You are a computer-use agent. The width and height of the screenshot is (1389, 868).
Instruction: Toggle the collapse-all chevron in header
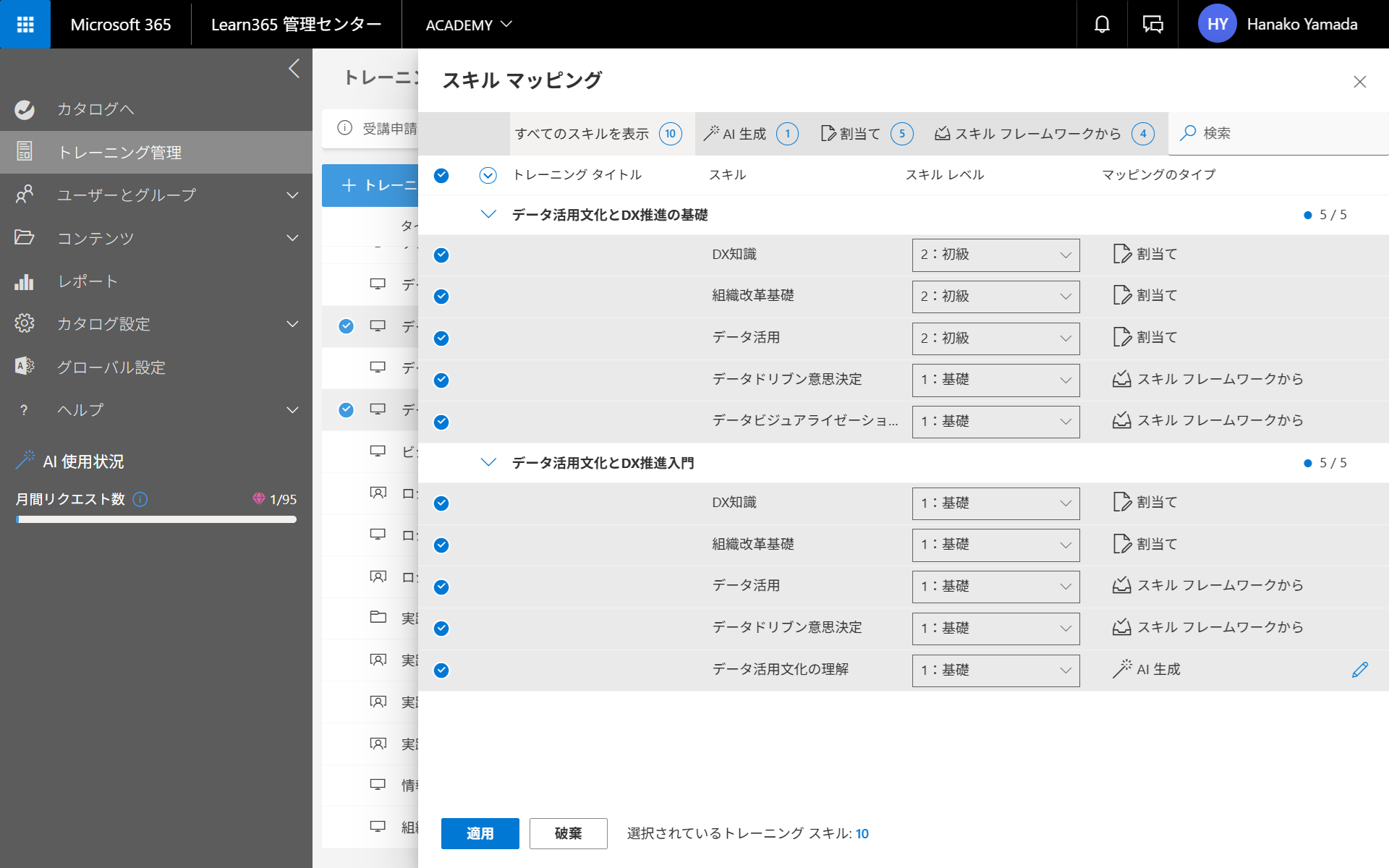point(488,175)
